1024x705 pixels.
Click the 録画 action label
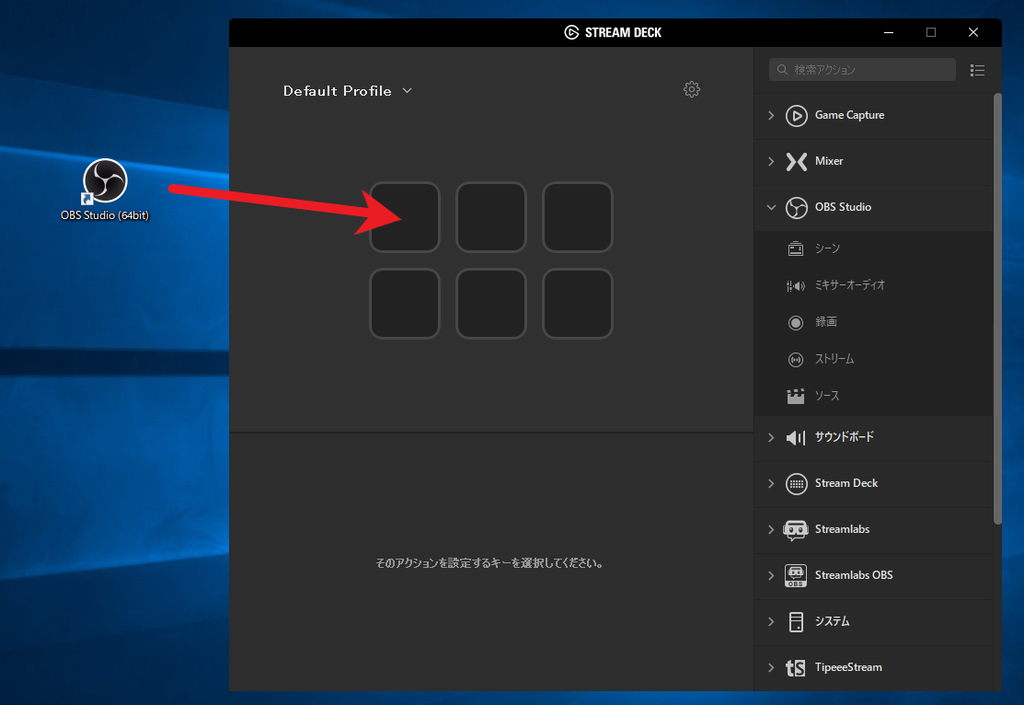(826, 322)
